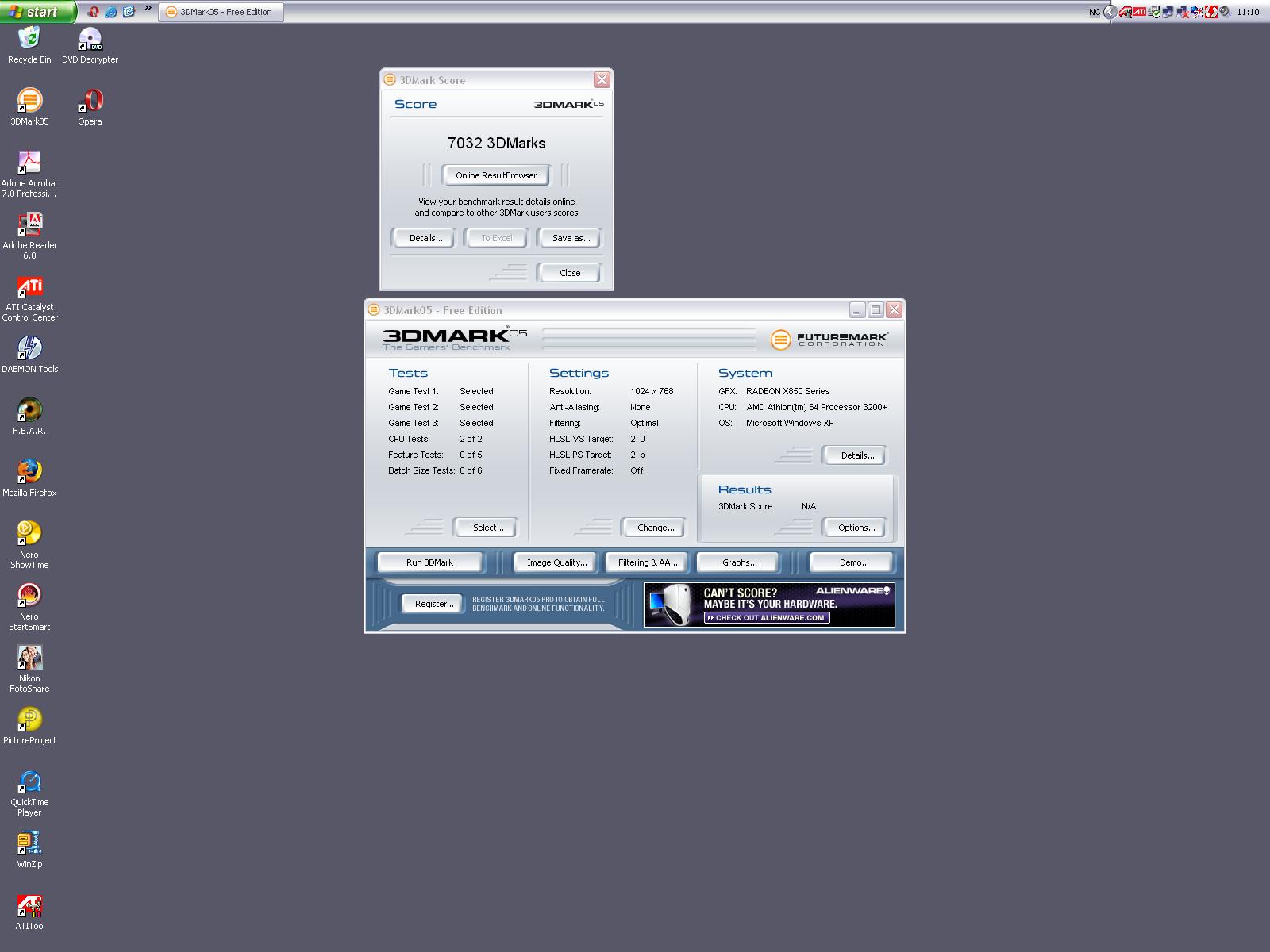This screenshot has width=1270, height=952.
Task: Open DVD Decrypter desktop icon
Action: click(90, 45)
